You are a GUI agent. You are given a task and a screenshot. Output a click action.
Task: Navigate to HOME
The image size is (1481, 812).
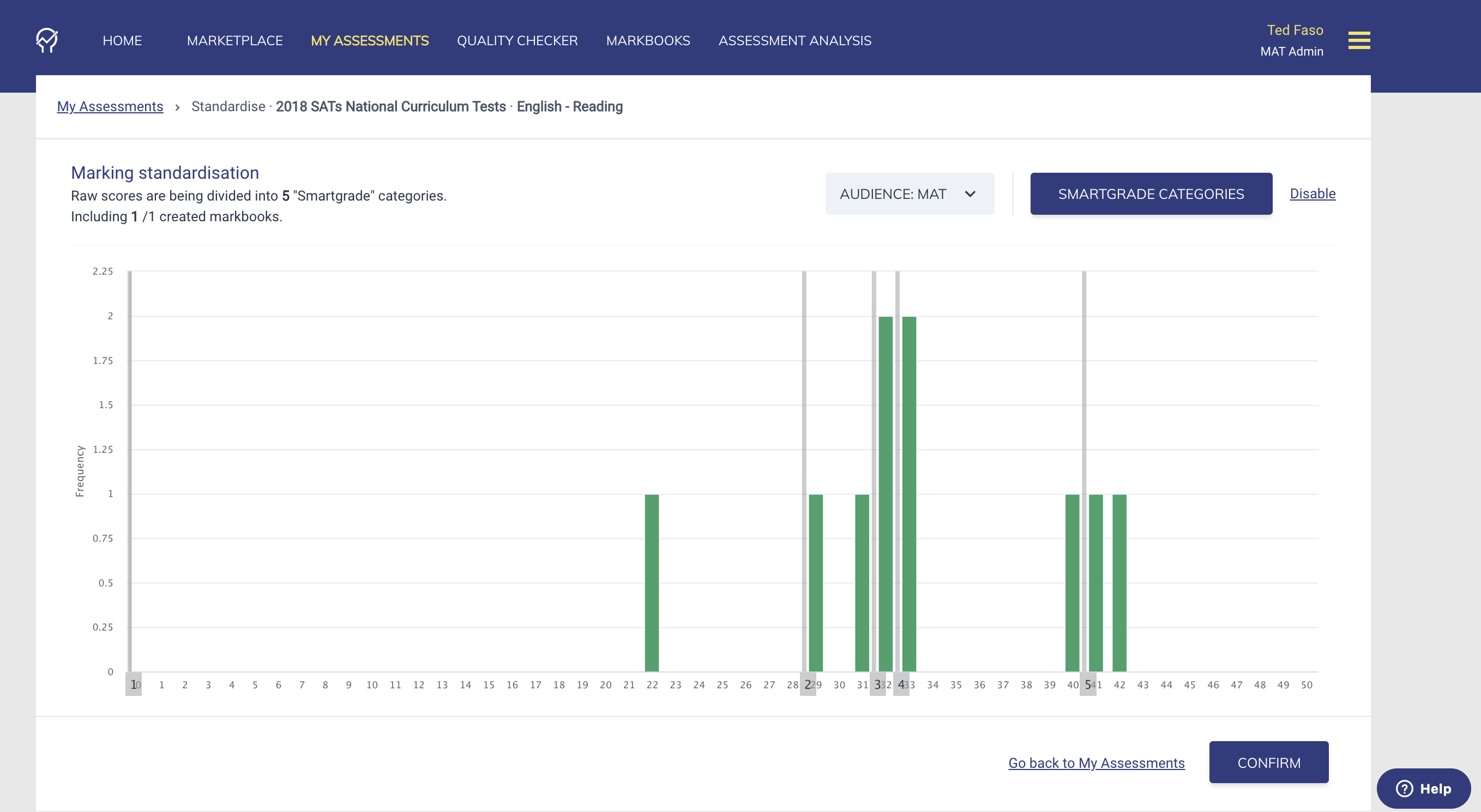click(x=122, y=40)
